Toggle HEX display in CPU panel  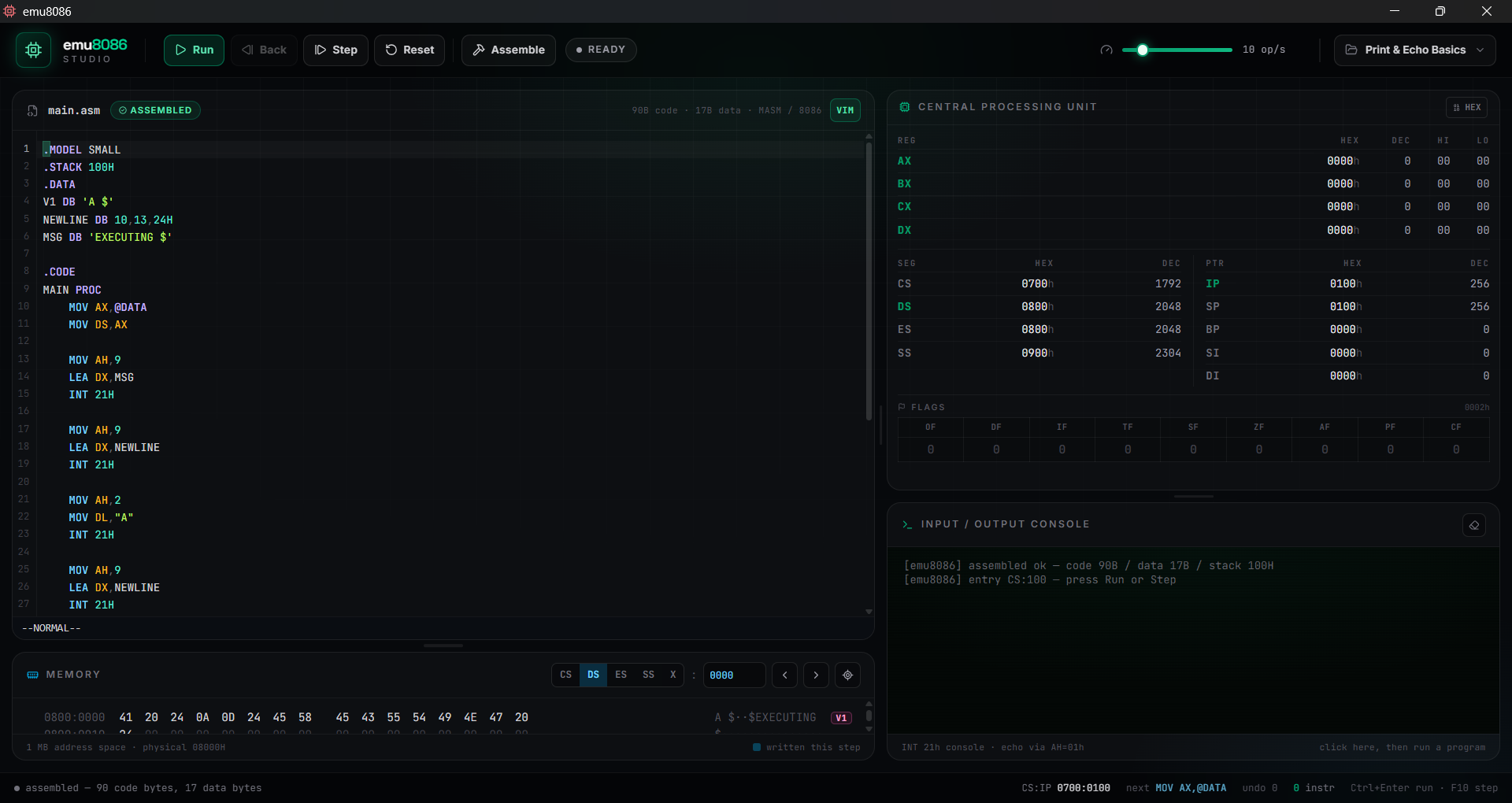[1466, 107]
